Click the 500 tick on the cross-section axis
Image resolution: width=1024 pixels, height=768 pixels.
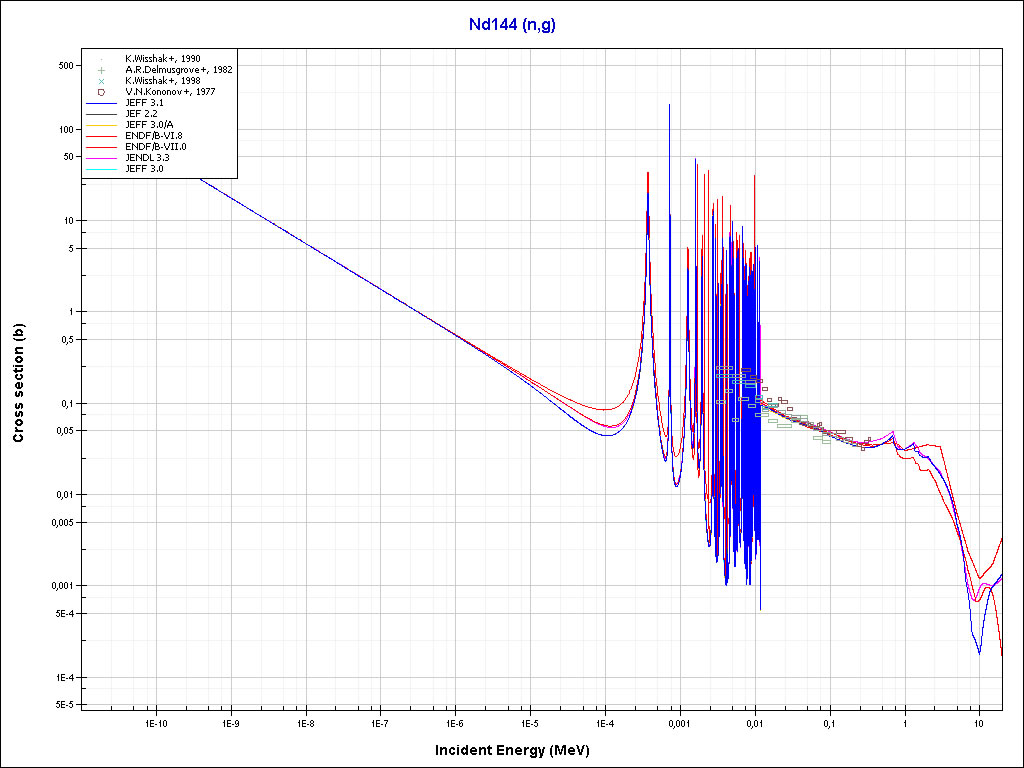click(x=66, y=65)
